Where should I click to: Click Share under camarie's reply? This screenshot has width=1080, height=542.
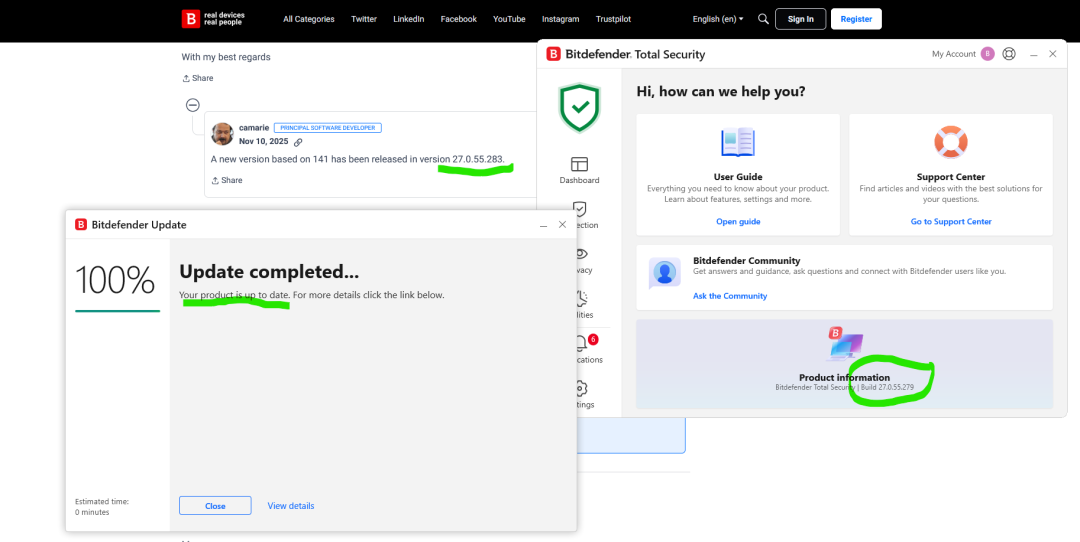tap(227, 180)
